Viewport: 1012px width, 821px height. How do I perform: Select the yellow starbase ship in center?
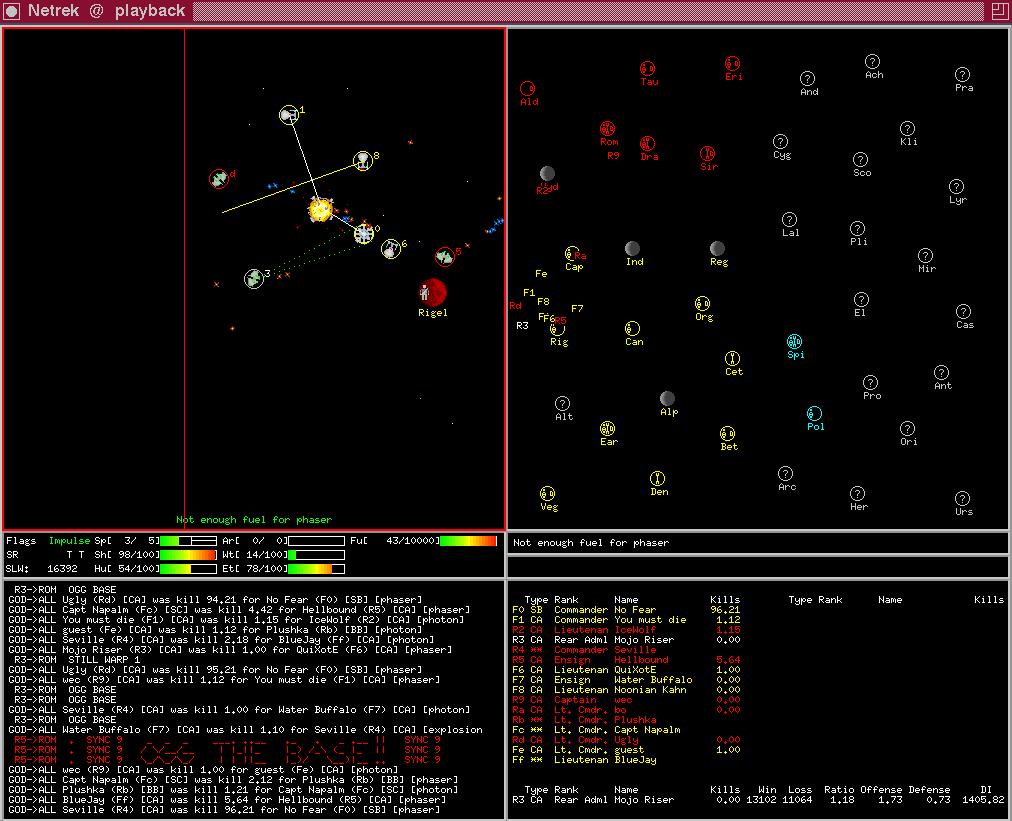click(321, 209)
